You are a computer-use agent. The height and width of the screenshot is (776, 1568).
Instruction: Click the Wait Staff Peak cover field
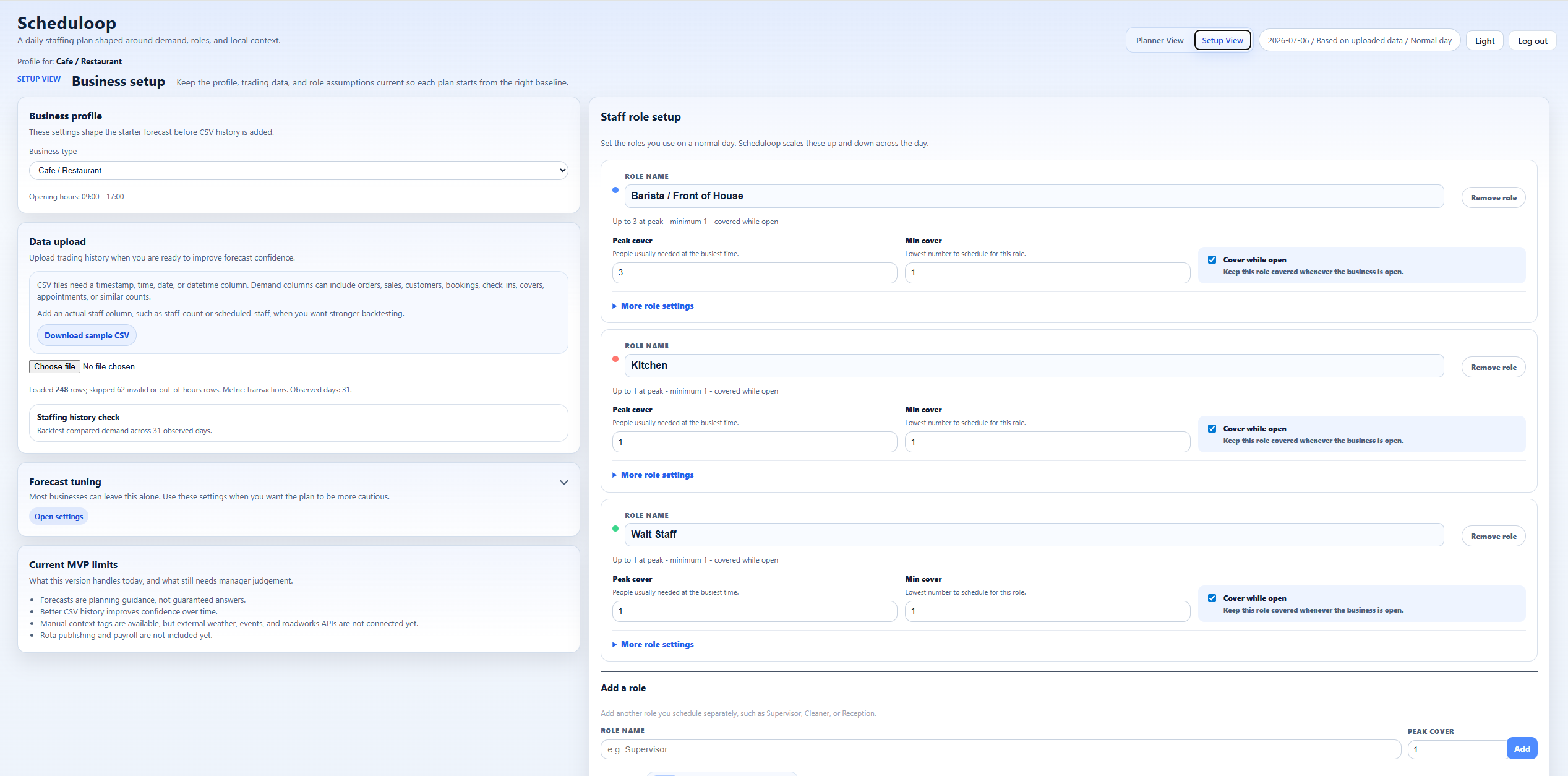tap(754, 611)
